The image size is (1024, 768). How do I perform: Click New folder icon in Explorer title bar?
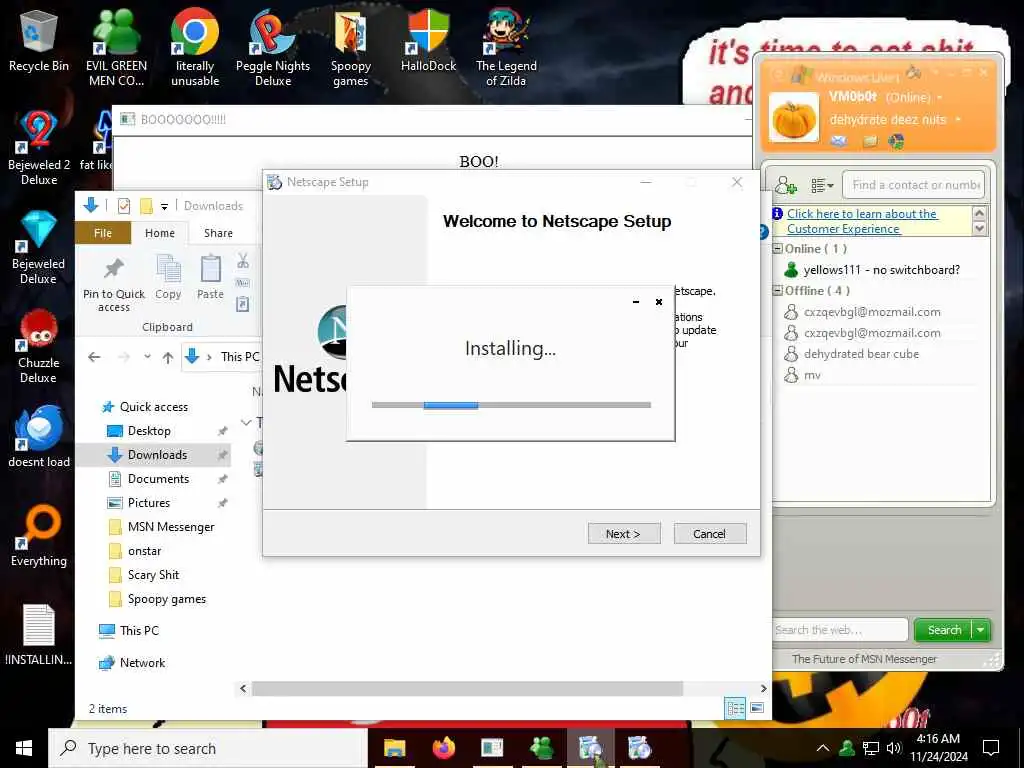(146, 206)
